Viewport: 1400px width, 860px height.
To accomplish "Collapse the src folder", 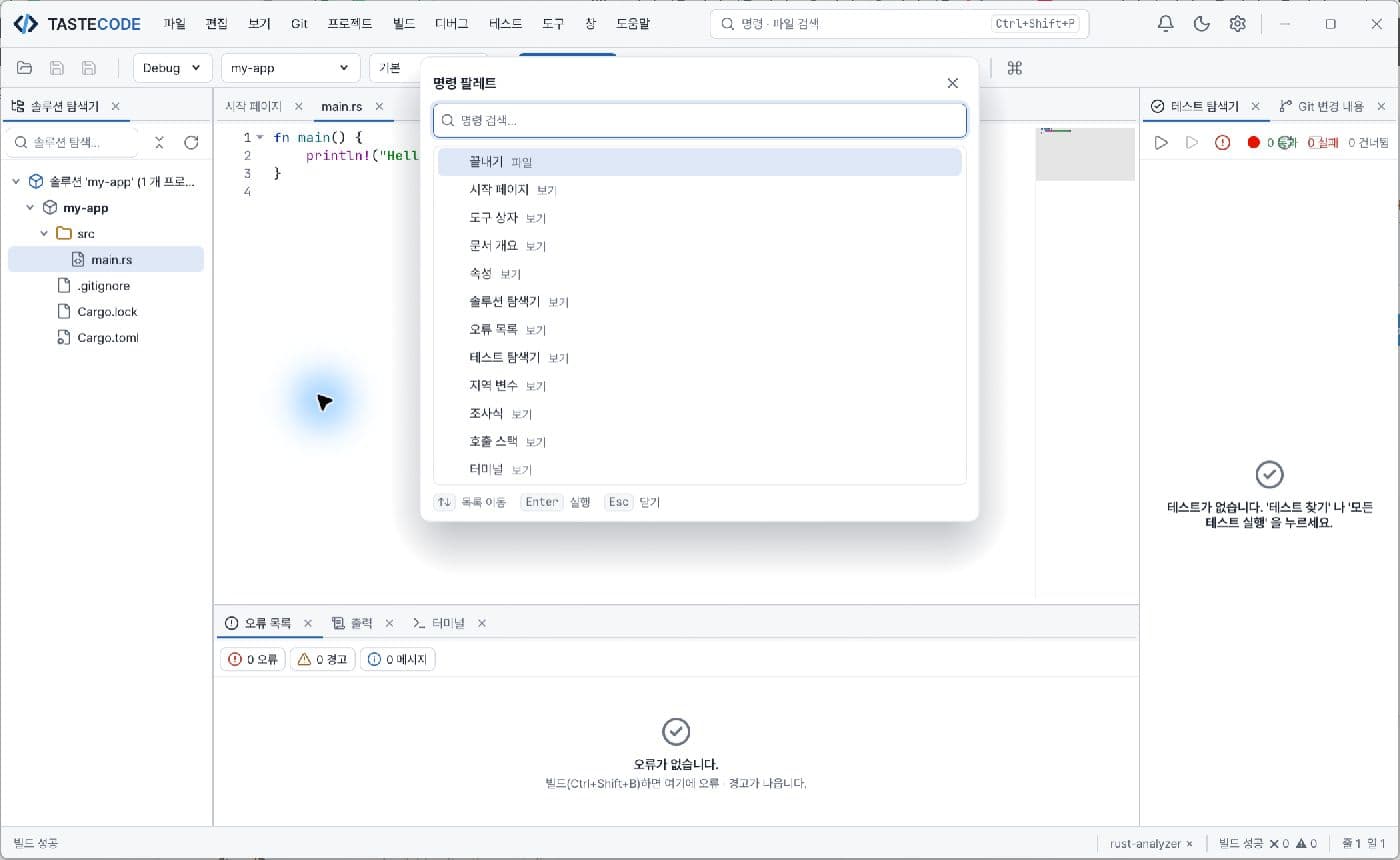I will [x=44, y=234].
